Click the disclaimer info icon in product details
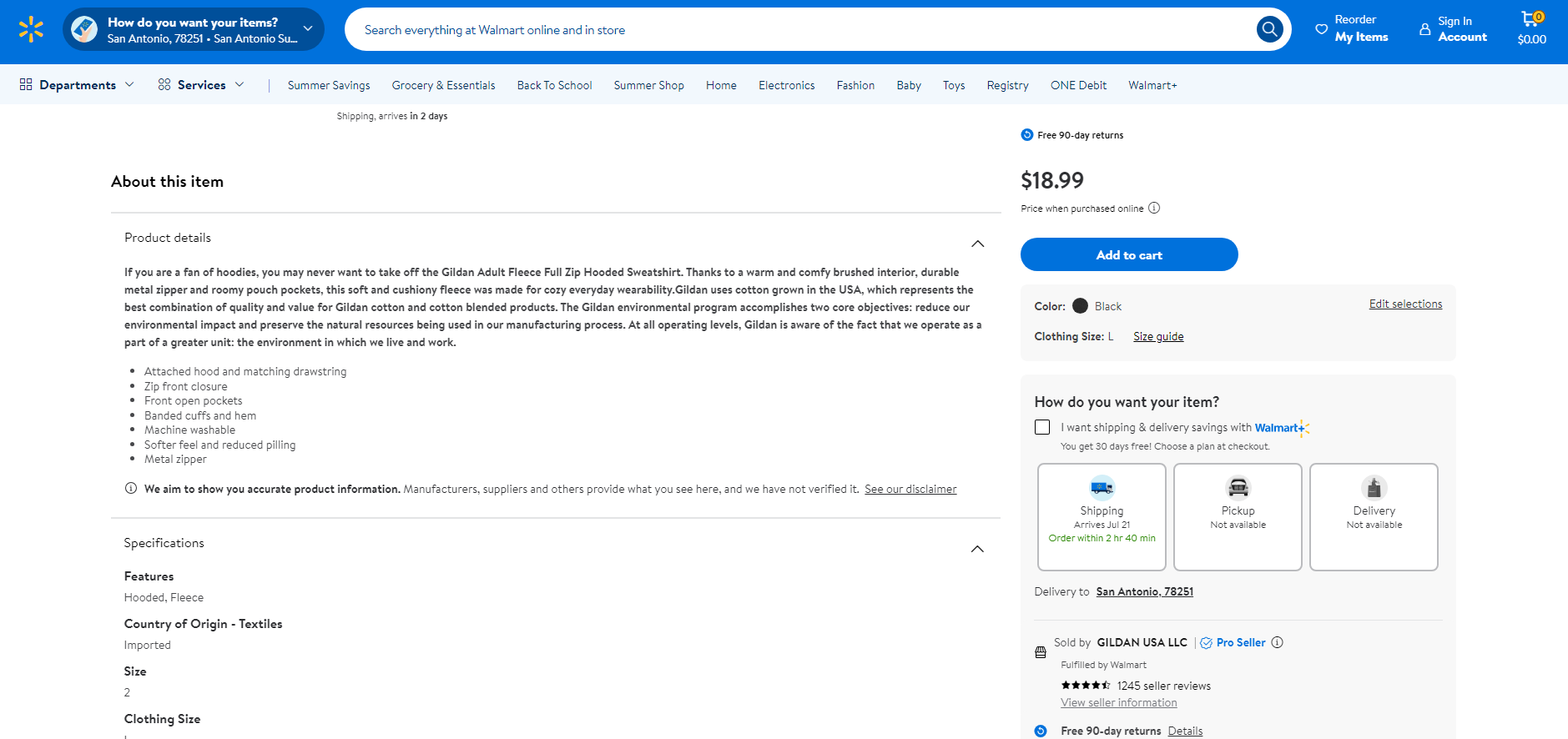The width and height of the screenshot is (1568, 739). [131, 488]
